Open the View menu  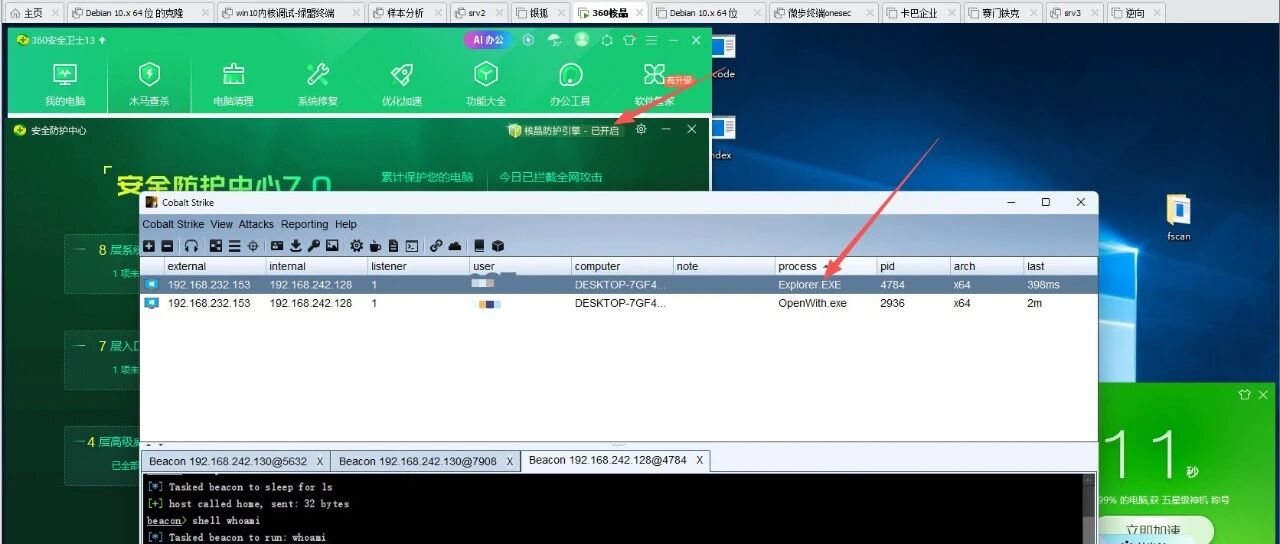point(221,224)
